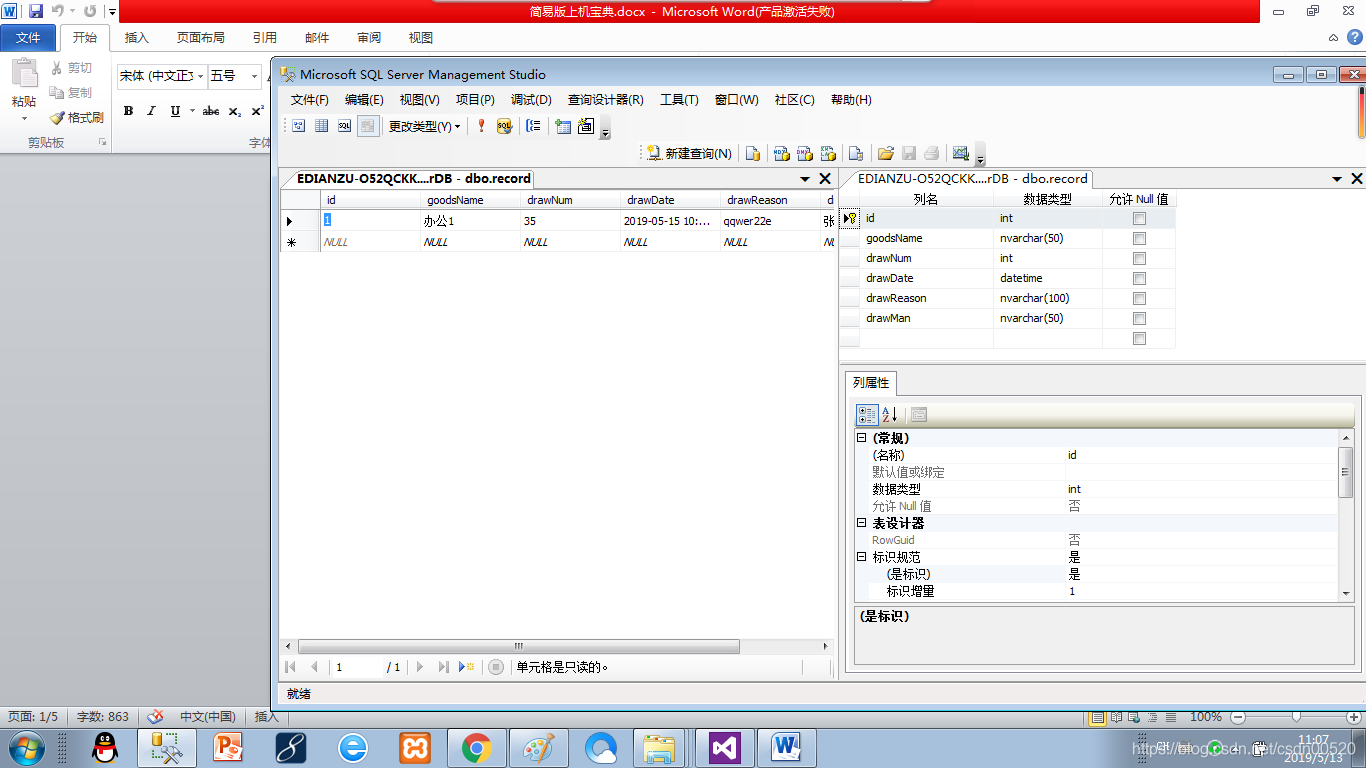Click Word's Italic formatting button
The image size is (1366, 768).
(x=151, y=111)
